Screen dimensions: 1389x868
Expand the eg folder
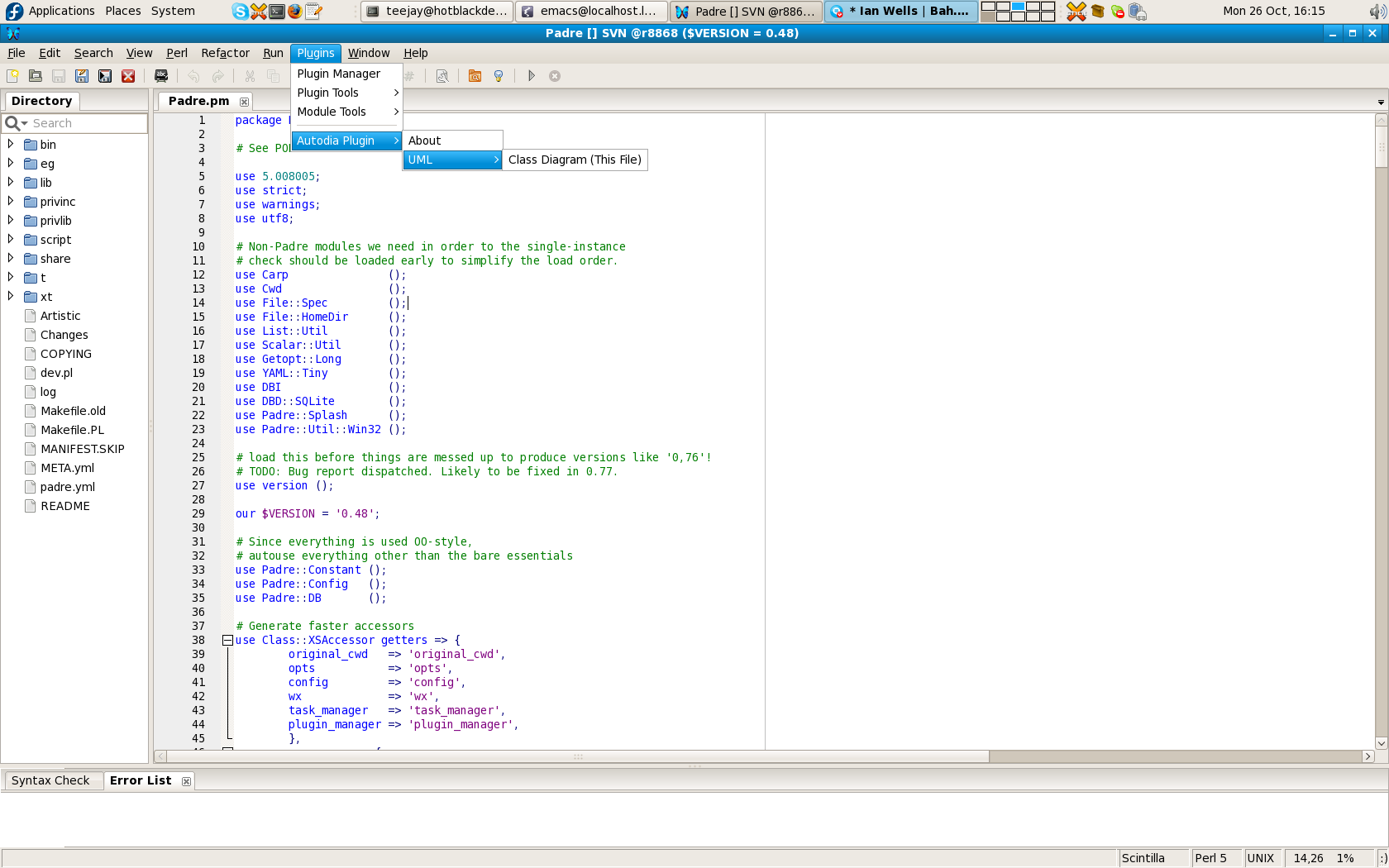(11, 163)
